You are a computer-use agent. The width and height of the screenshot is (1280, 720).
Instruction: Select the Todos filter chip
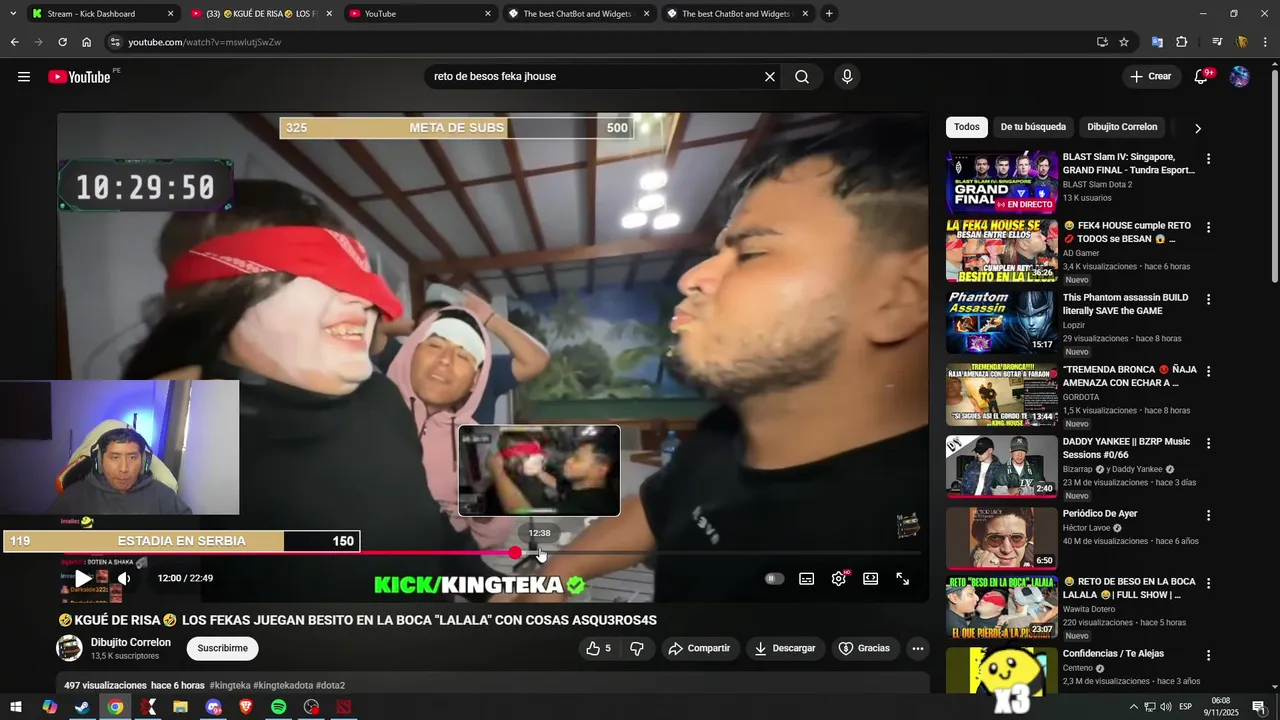967,127
